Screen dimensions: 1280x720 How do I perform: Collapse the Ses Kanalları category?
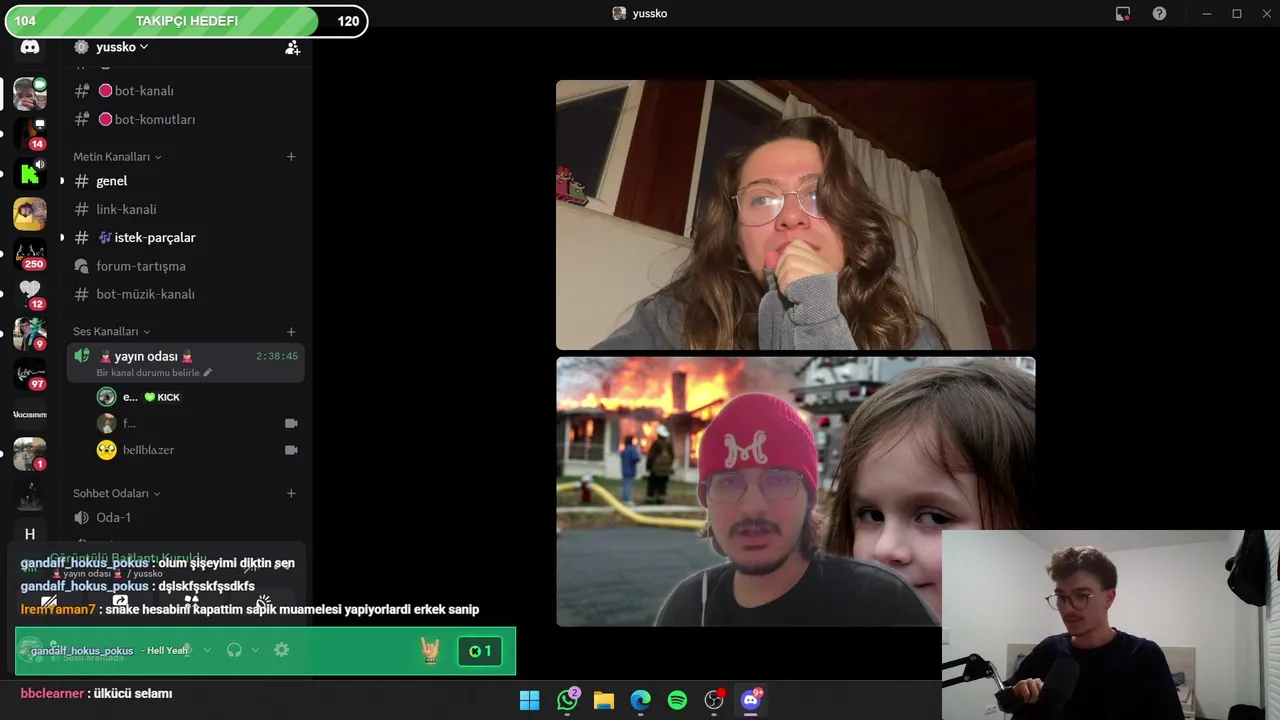pos(111,332)
